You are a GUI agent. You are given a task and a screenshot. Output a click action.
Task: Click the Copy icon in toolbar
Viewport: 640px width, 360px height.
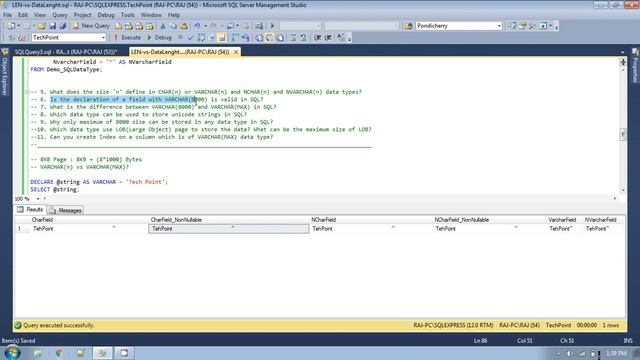[173, 26]
